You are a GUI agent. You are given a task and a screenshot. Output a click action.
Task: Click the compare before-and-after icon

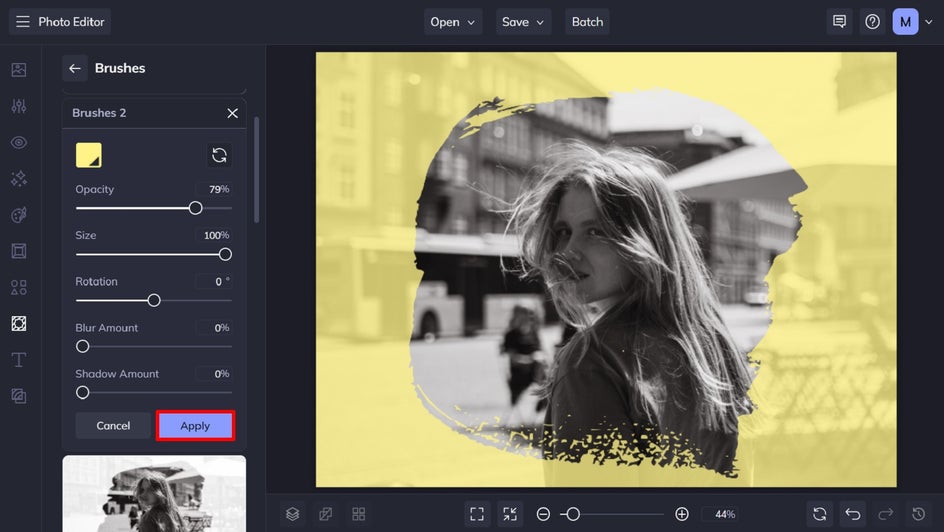(326, 514)
